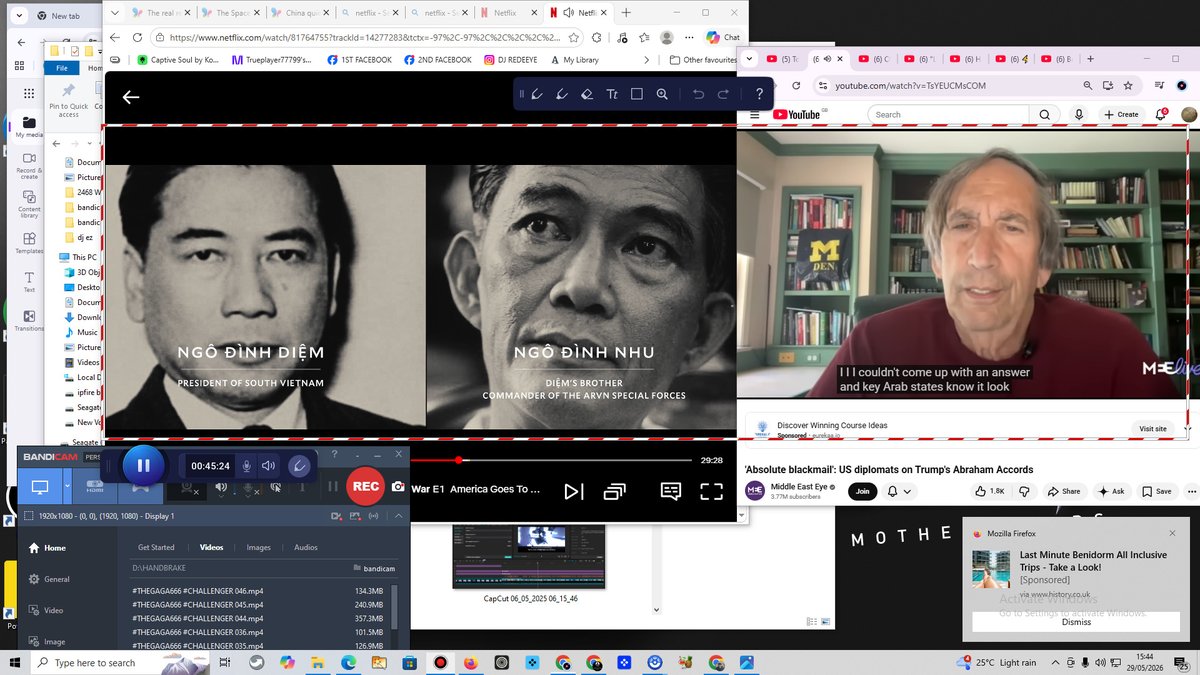This screenshot has width=1200, height=675.
Task: Take a screenshot with Bandicam's camera icon
Action: [x=398, y=486]
